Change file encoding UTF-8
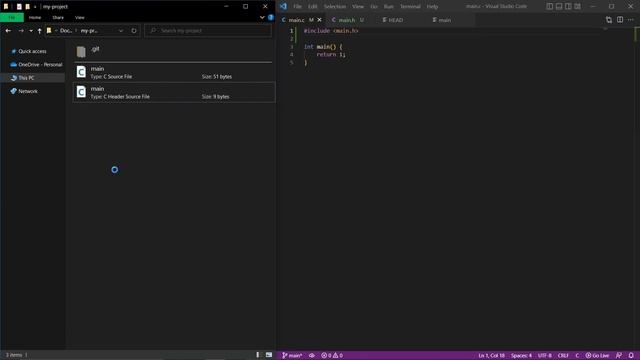Image resolution: width=640 pixels, height=360 pixels. (544, 356)
